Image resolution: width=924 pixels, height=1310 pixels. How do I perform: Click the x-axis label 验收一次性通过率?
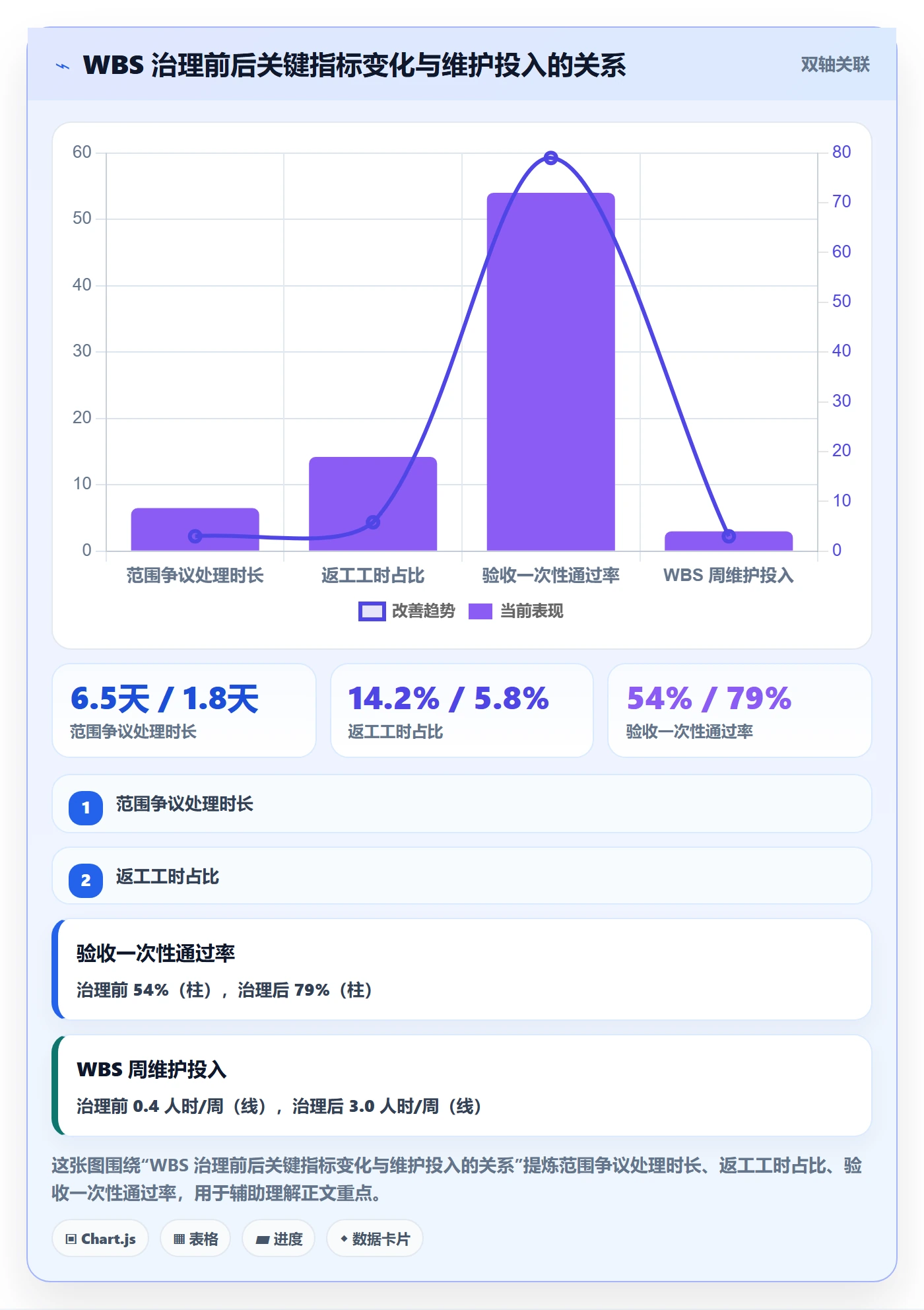[551, 576]
